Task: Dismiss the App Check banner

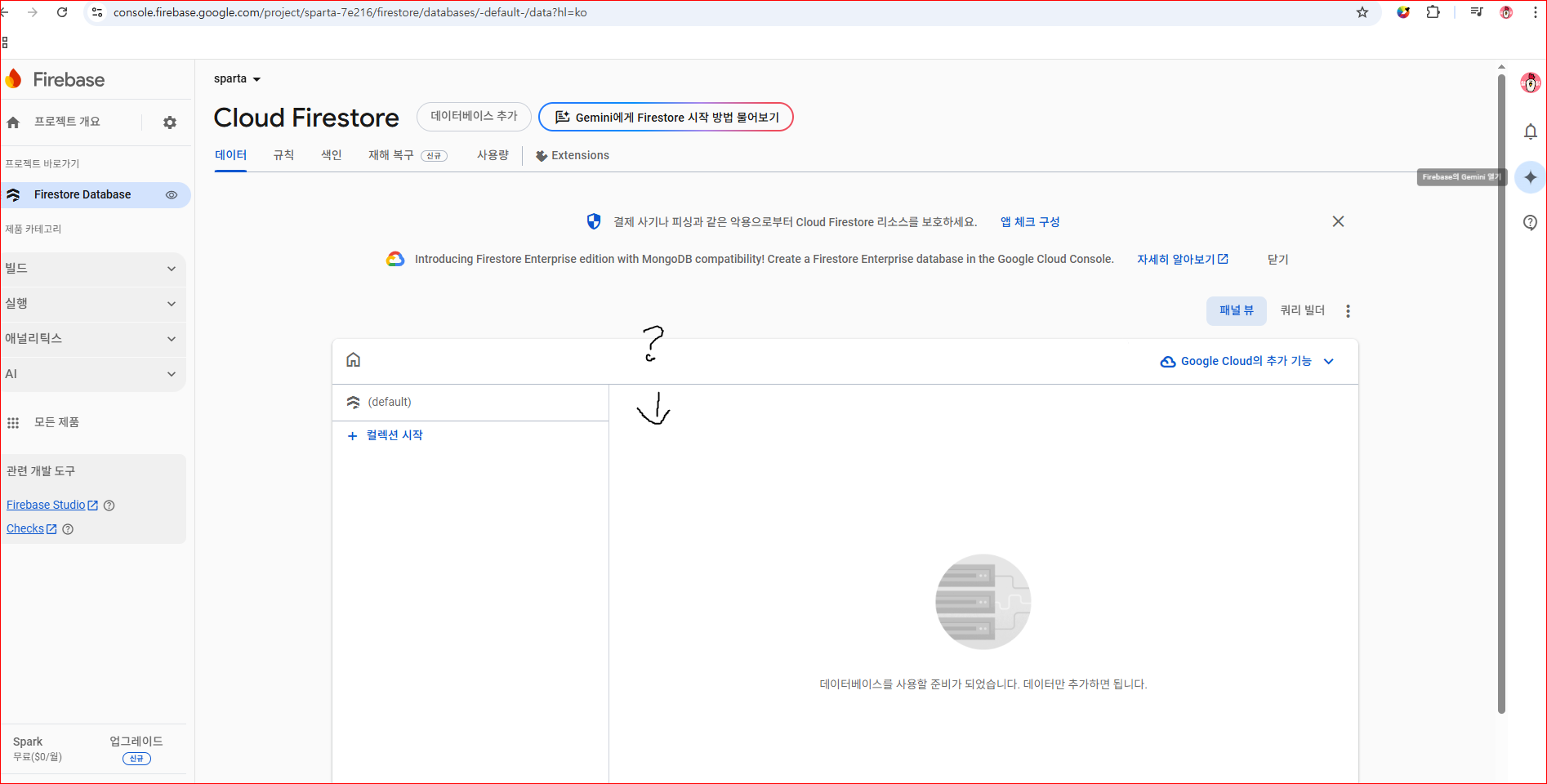Action: click(x=1338, y=221)
